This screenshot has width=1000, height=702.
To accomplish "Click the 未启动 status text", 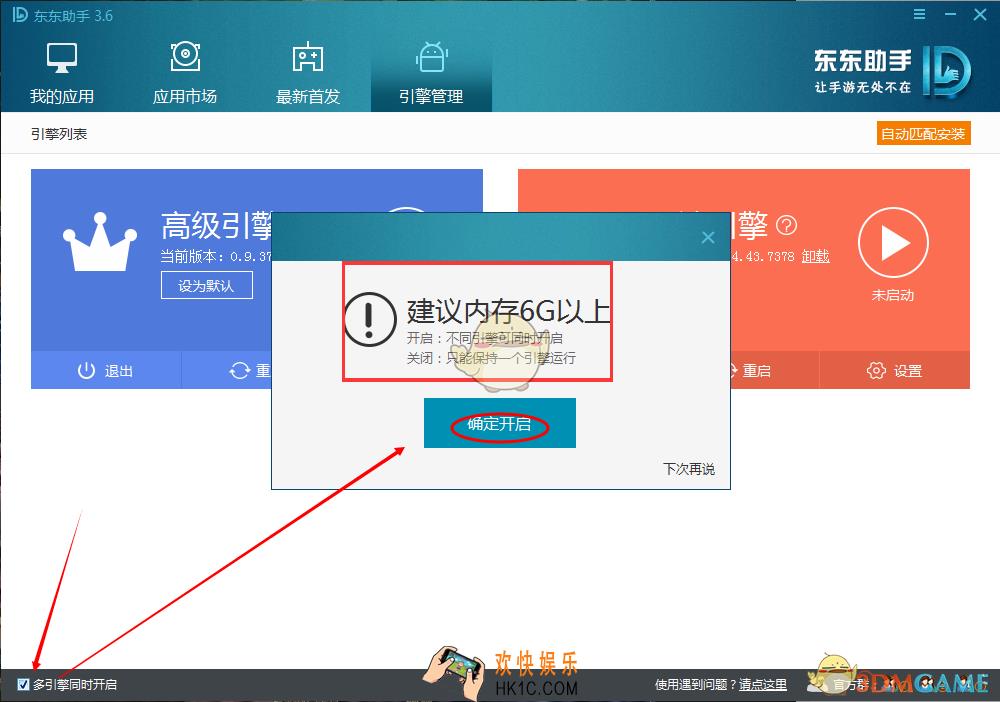I will coord(893,295).
